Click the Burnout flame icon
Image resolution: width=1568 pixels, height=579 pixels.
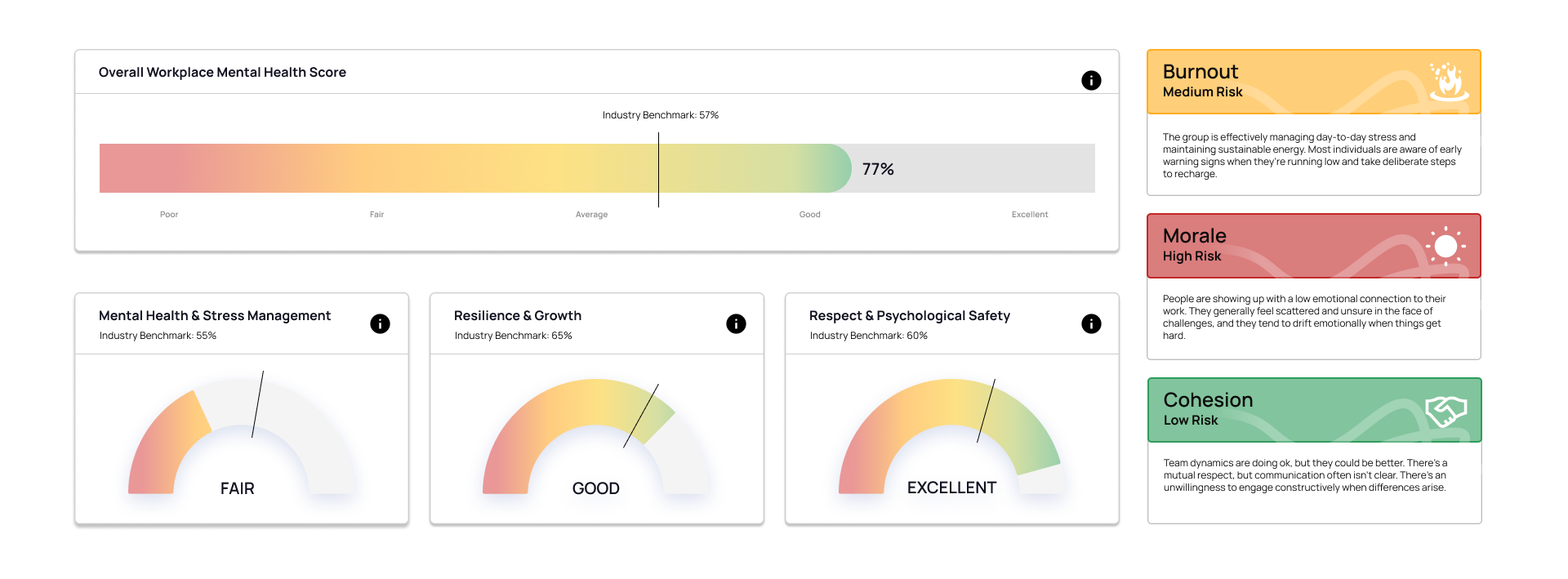[x=1447, y=82]
